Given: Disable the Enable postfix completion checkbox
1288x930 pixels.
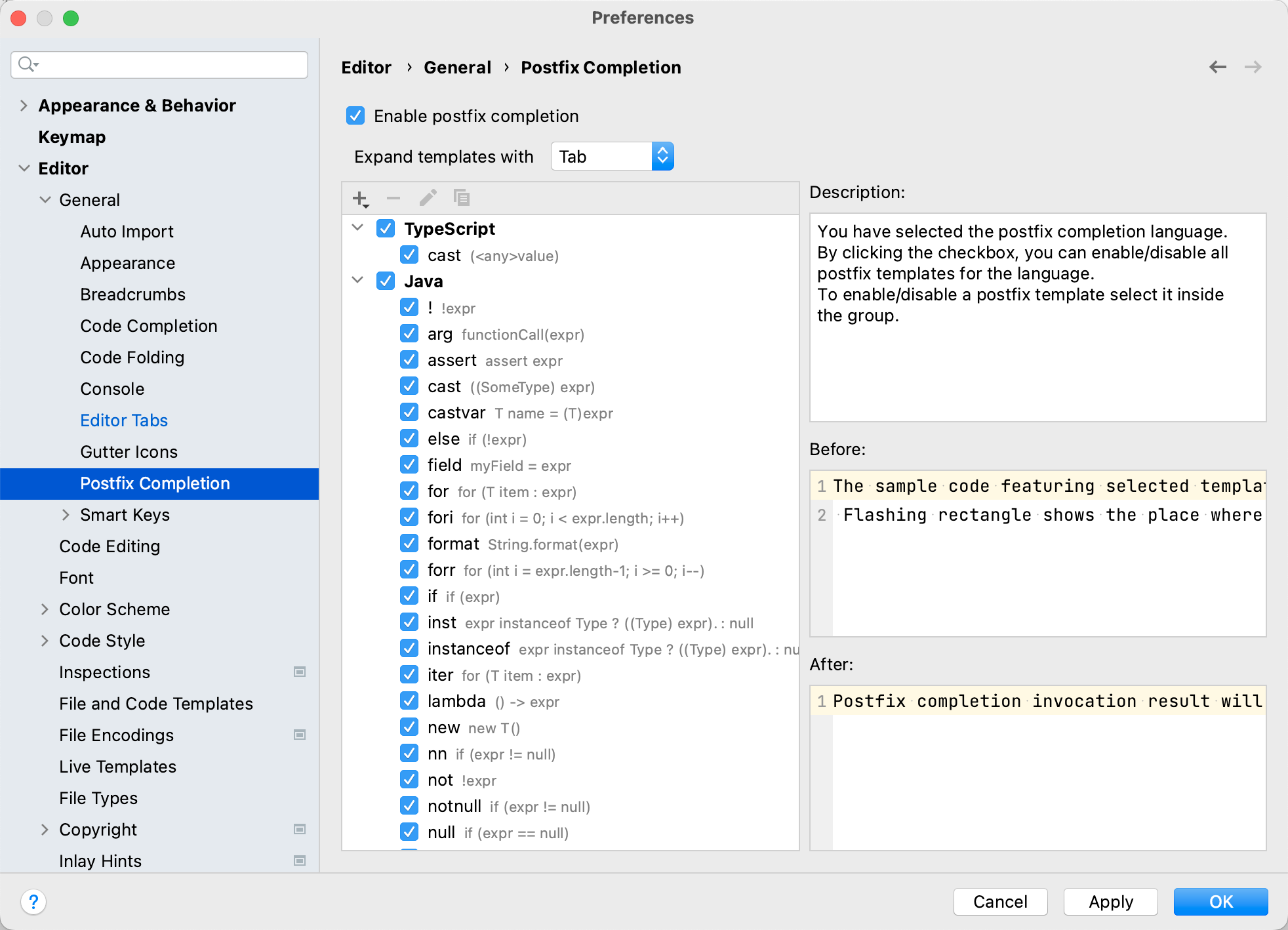Looking at the screenshot, I should pyautogui.click(x=355, y=116).
